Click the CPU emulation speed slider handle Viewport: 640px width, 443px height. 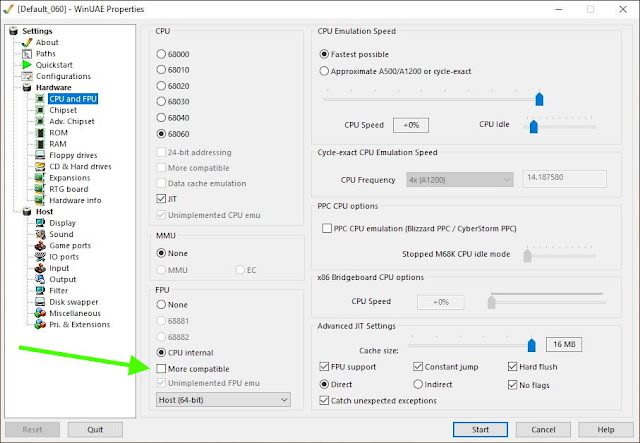(539, 99)
